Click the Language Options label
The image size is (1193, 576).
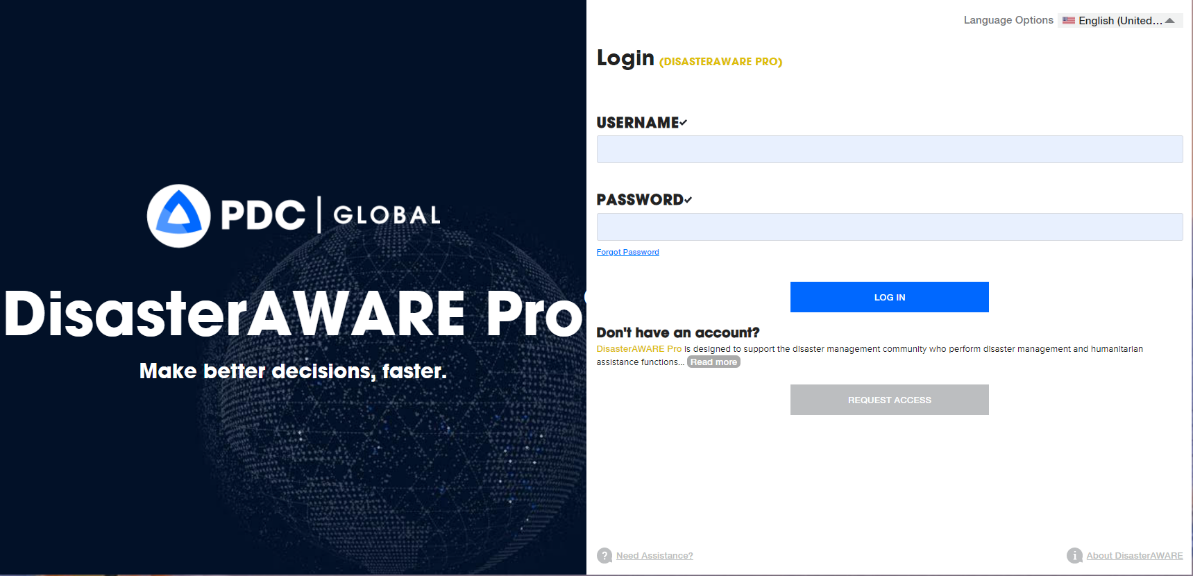(x=1008, y=21)
